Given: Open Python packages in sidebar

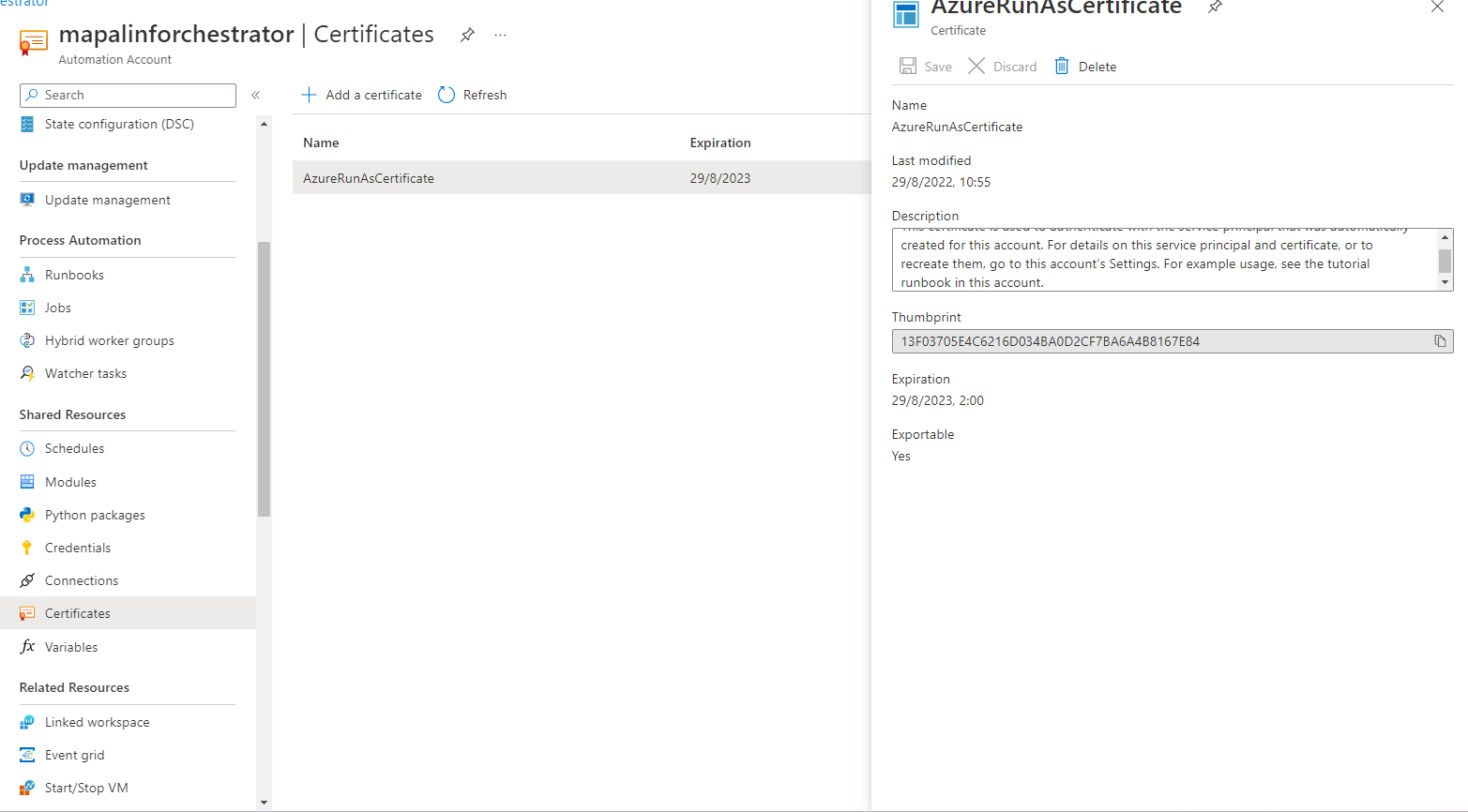Looking at the screenshot, I should point(95,515).
